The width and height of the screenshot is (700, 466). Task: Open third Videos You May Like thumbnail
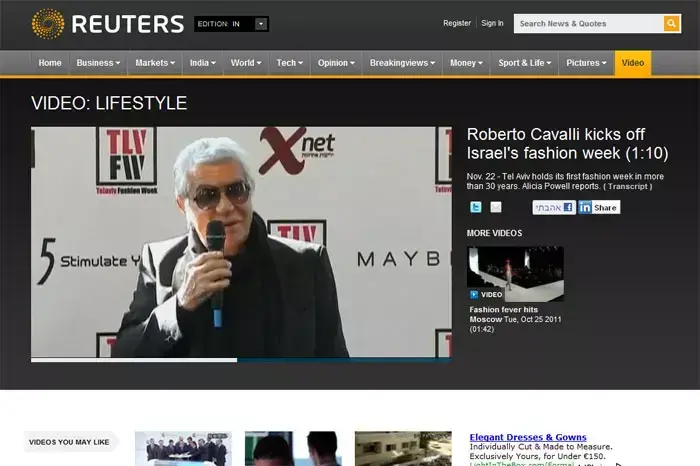(403, 449)
